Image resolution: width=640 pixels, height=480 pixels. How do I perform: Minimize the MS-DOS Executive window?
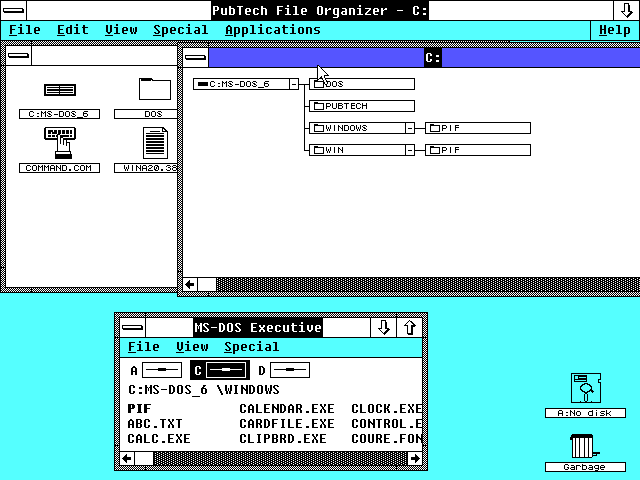(383, 327)
